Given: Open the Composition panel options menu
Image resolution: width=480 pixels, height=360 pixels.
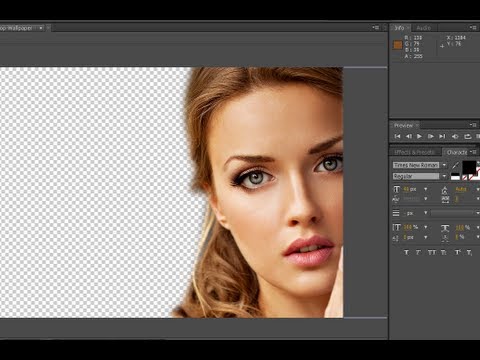Looking at the screenshot, I should 376,28.
